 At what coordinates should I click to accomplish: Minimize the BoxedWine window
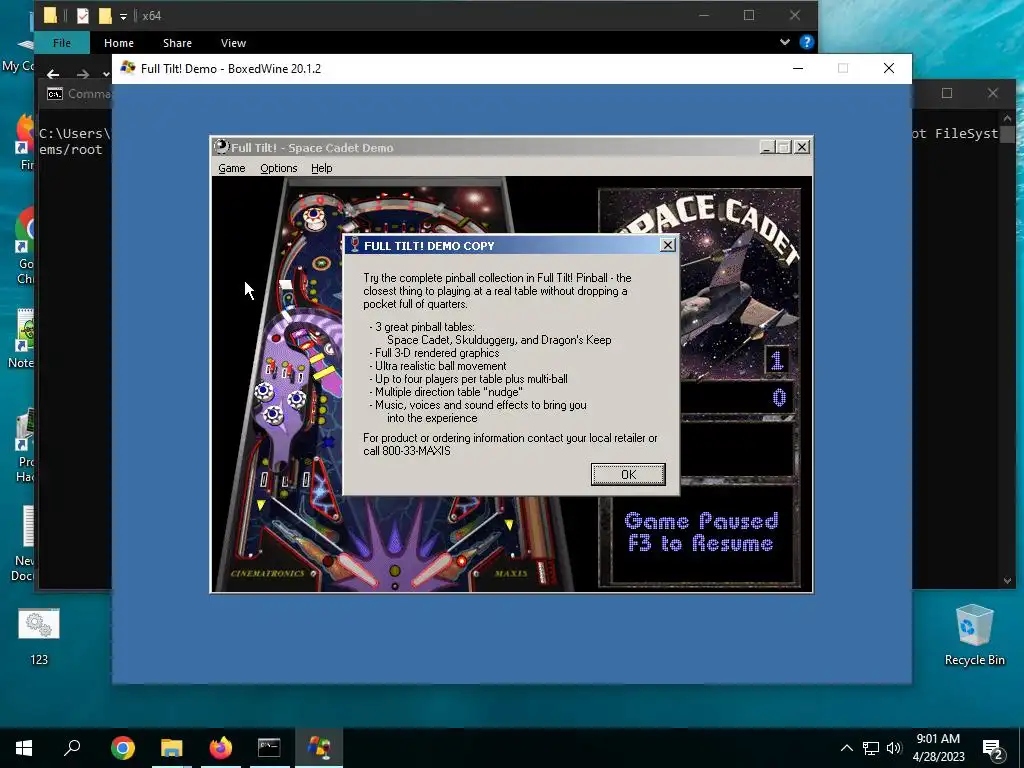797,69
